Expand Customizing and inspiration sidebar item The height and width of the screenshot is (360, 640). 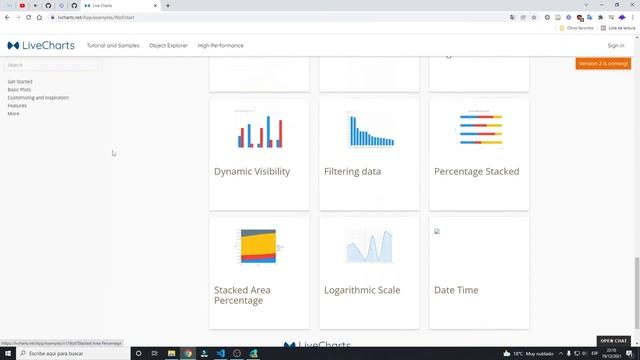[38, 98]
